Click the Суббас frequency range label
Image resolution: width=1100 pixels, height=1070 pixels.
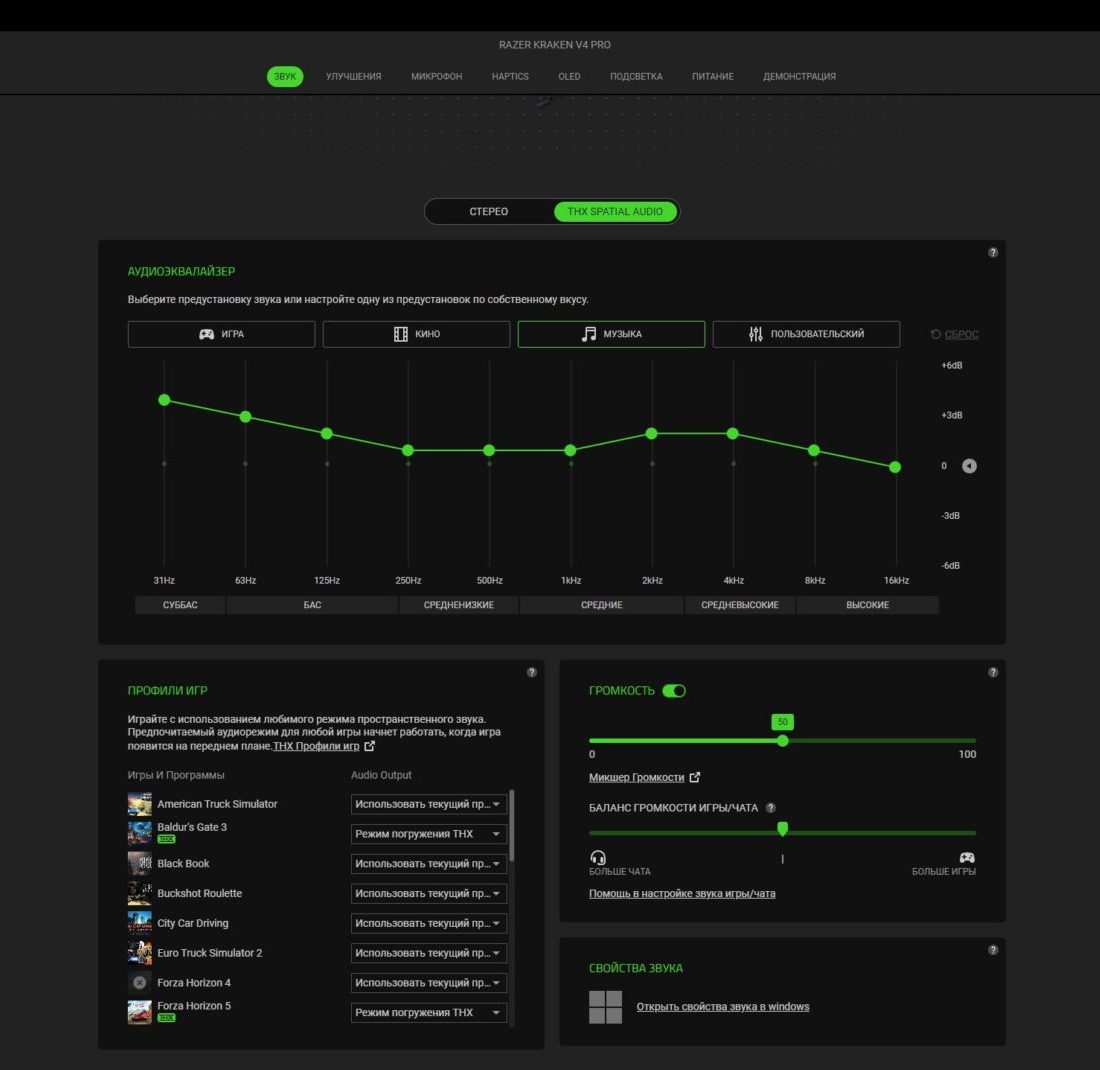pyautogui.click(x=180, y=605)
